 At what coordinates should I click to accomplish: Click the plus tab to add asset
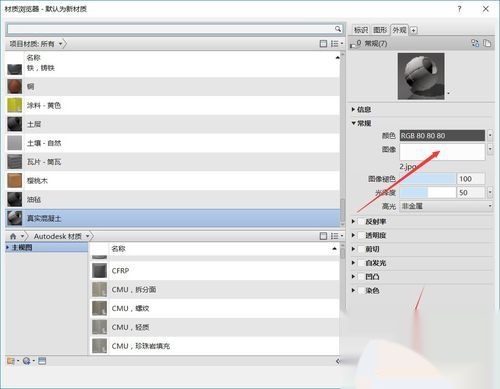[413, 30]
